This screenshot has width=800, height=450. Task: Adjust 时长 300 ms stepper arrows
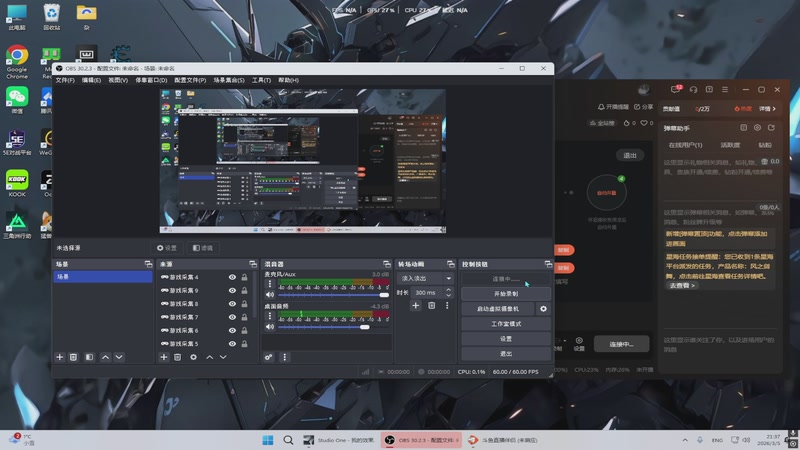(x=448, y=292)
